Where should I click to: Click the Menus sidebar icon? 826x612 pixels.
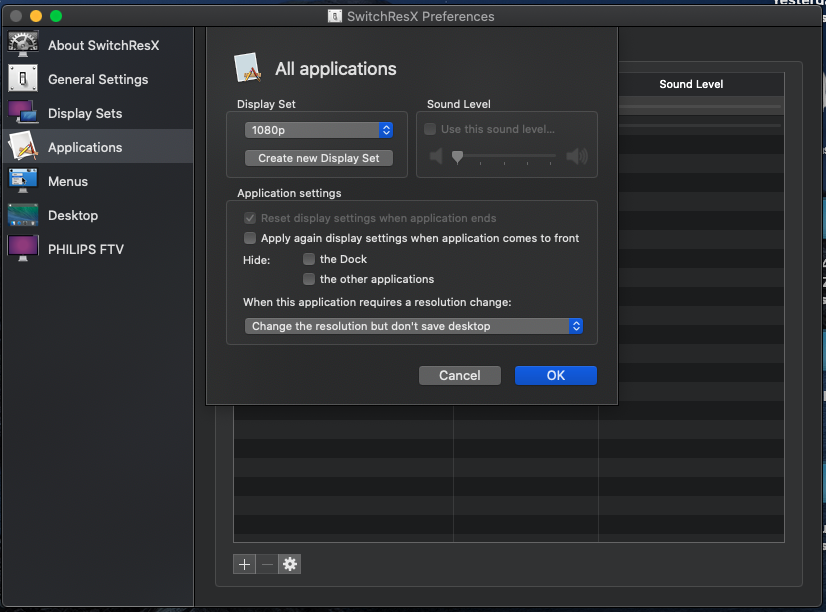(x=23, y=180)
